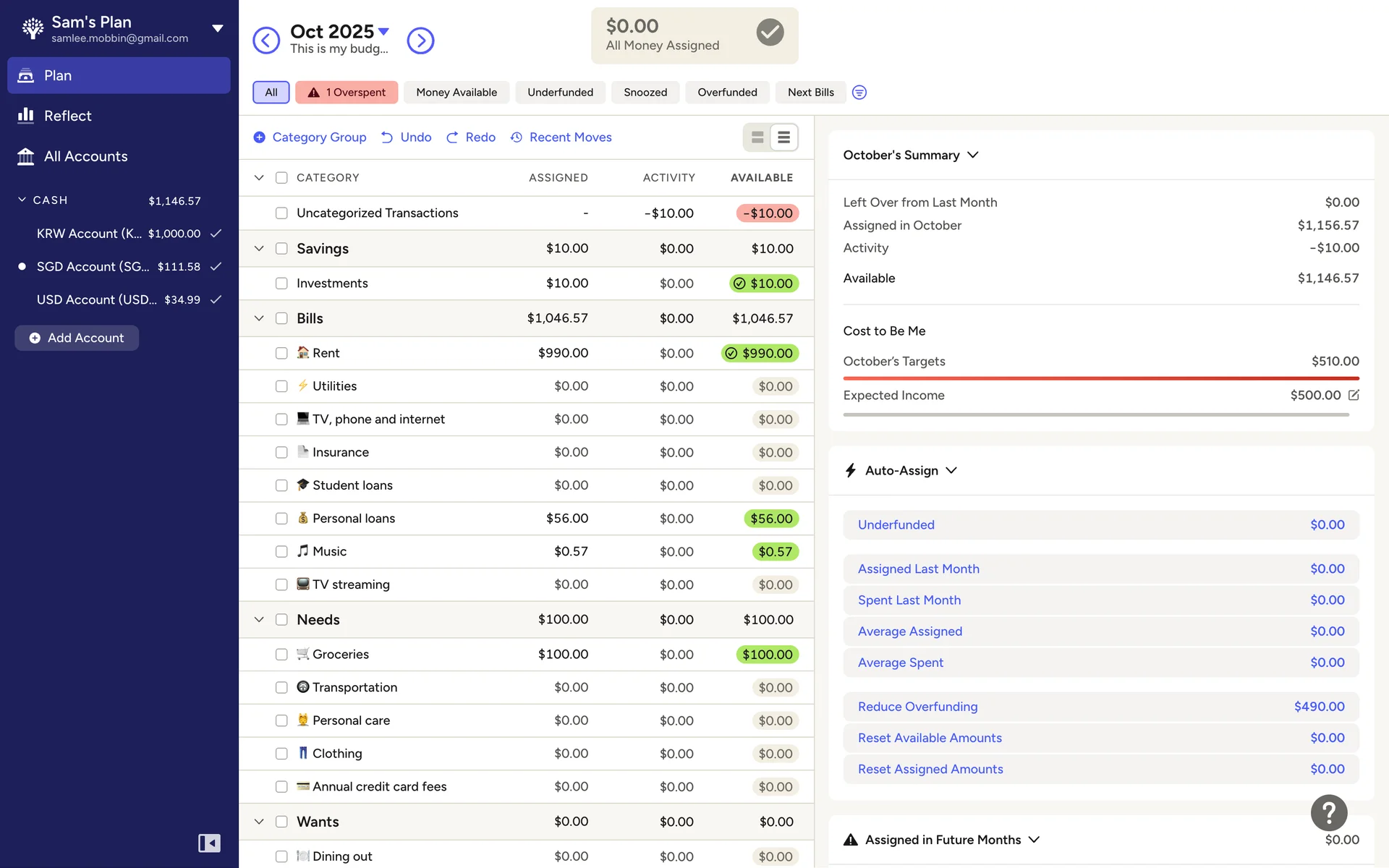The image size is (1389, 868).
Task: Open Reflect in the sidebar
Action: pyautogui.click(x=67, y=116)
